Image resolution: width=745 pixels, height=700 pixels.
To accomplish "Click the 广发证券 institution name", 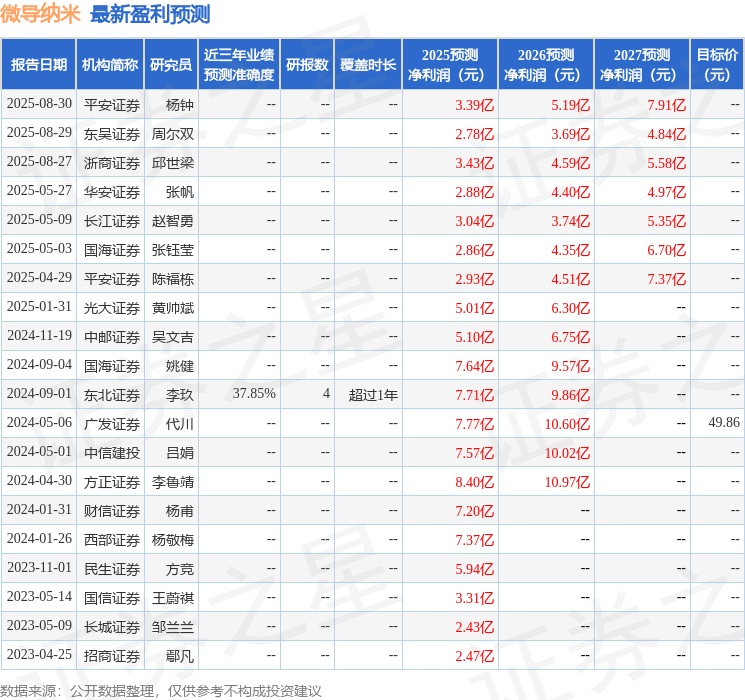I will (x=112, y=423).
